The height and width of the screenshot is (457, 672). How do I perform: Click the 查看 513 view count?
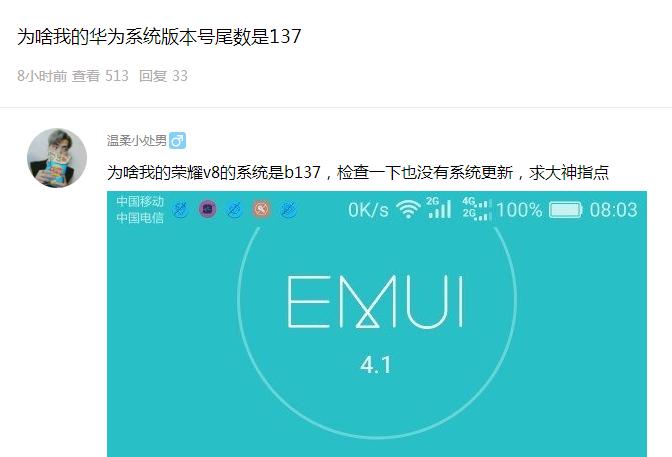100,76
